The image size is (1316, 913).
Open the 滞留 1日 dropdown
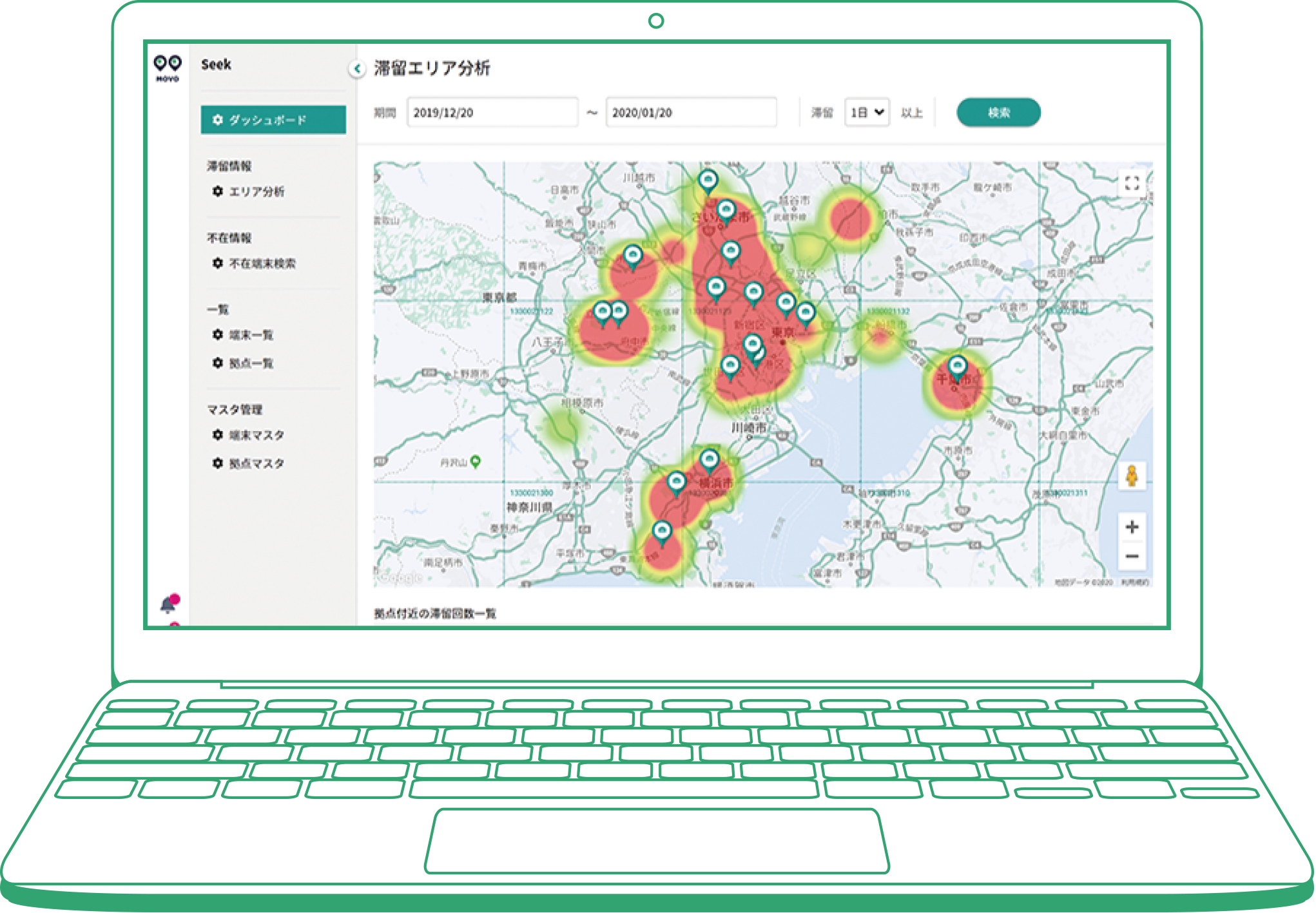pos(867,113)
